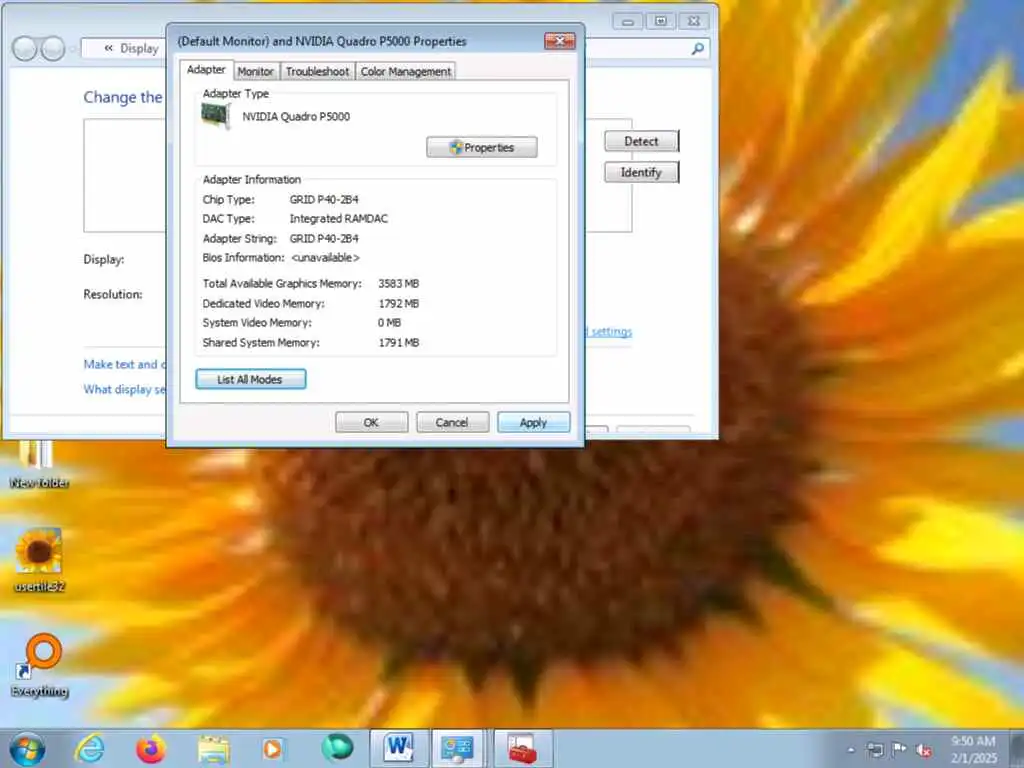Open the advanced settings link in Display window
This screenshot has width=1024, height=768.
pos(609,332)
